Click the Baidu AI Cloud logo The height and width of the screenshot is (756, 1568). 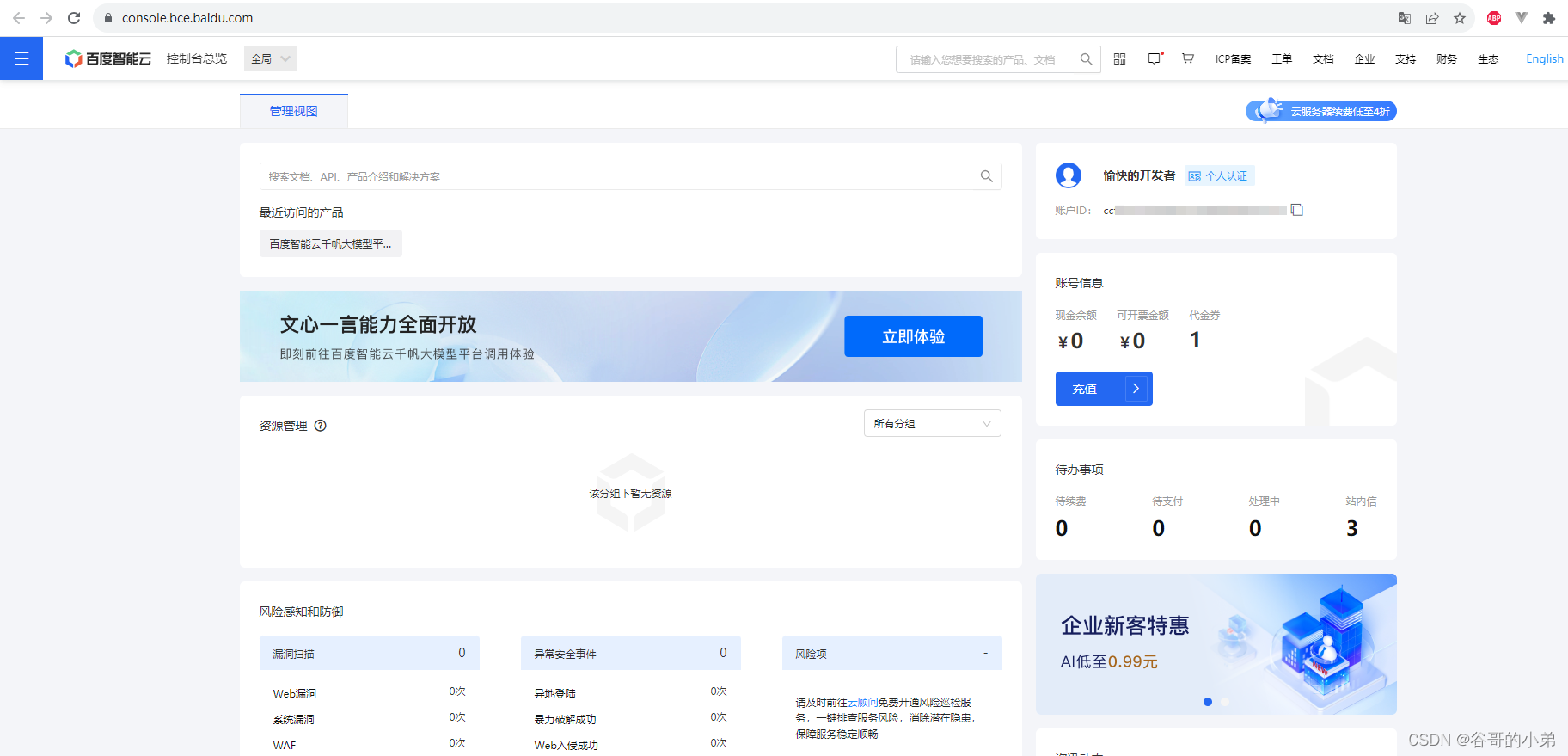point(108,58)
